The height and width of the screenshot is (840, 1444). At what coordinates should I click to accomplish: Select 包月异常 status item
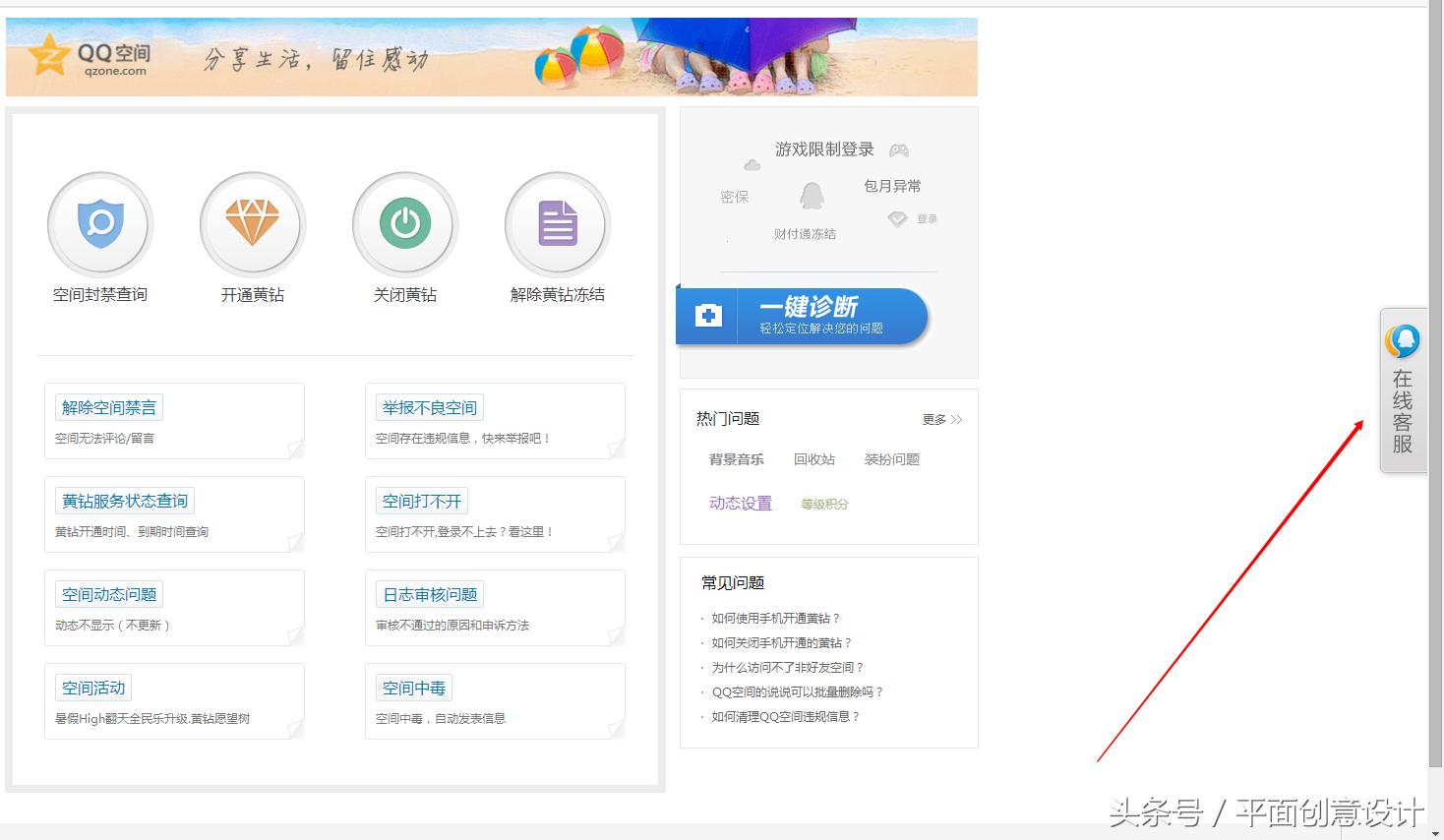pos(891,186)
